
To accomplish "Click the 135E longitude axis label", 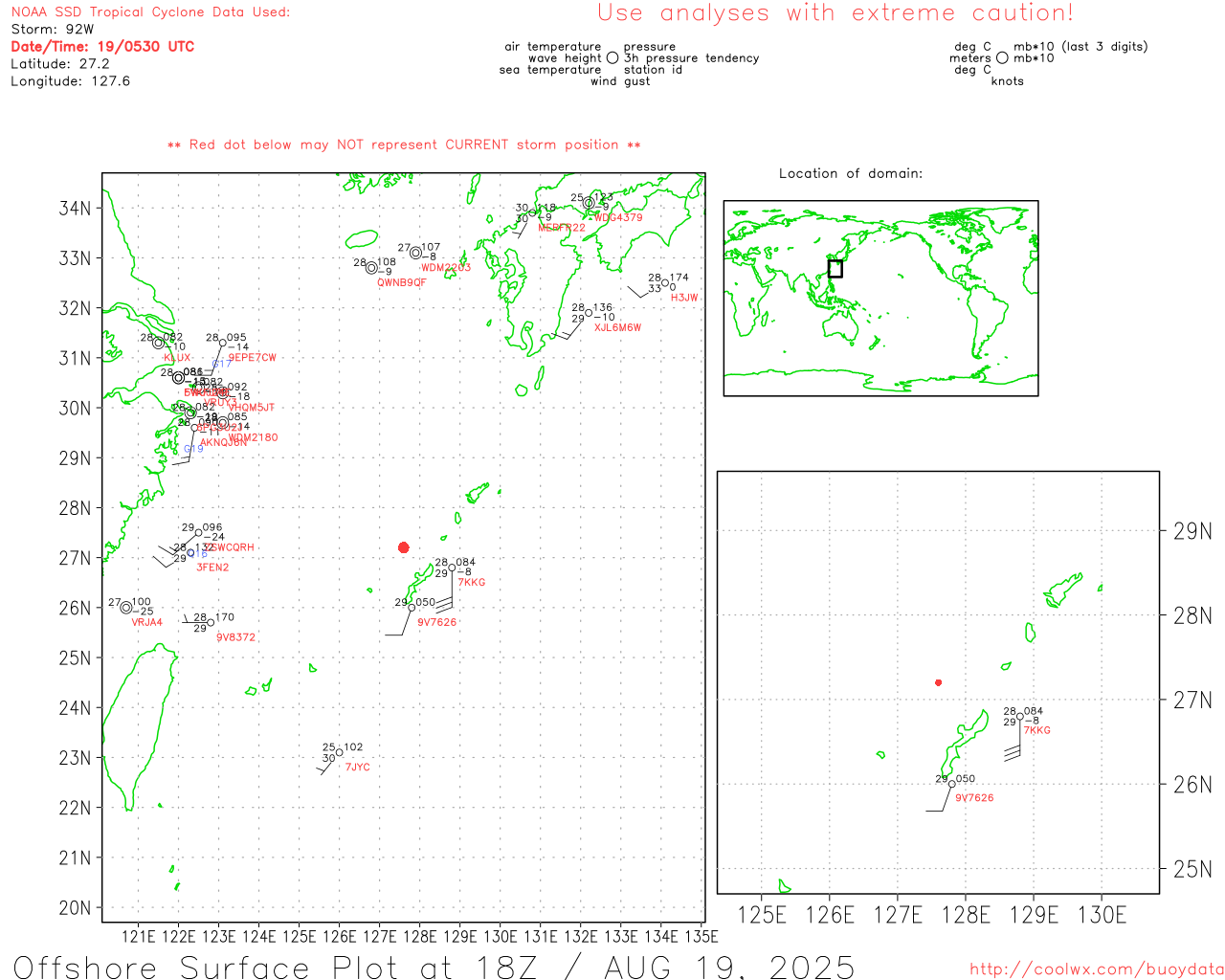I will pyautogui.click(x=701, y=936).
